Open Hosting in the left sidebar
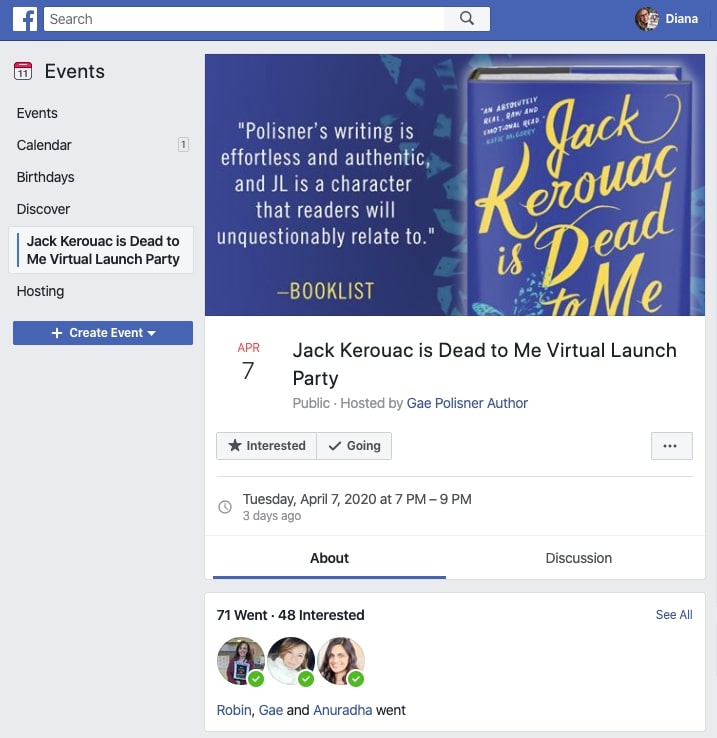This screenshot has height=738, width=717. [40, 291]
